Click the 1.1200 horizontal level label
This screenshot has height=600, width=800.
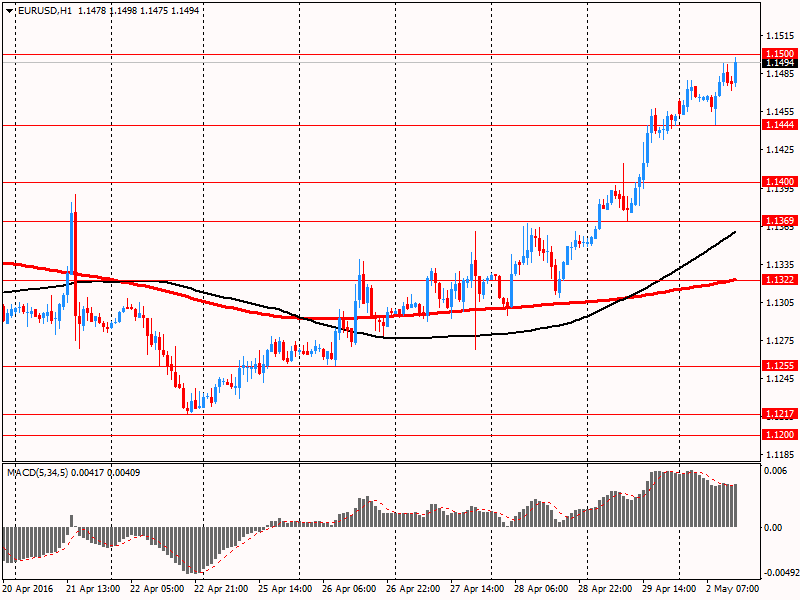coord(779,435)
